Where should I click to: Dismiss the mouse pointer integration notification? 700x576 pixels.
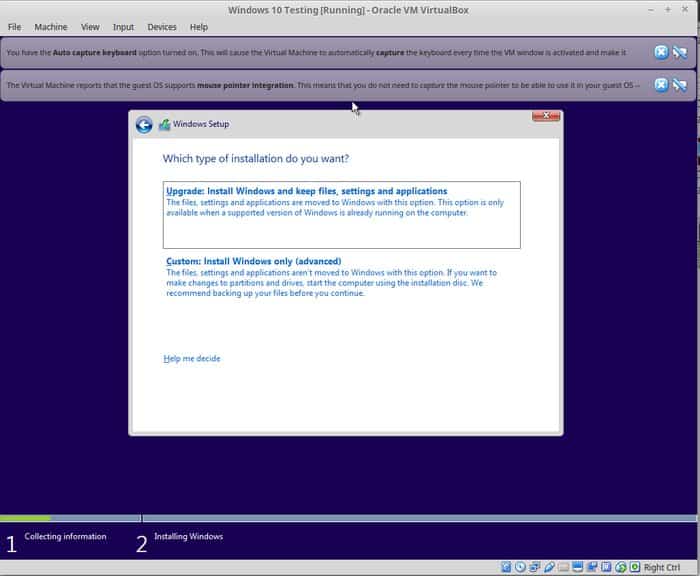pyautogui.click(x=661, y=85)
